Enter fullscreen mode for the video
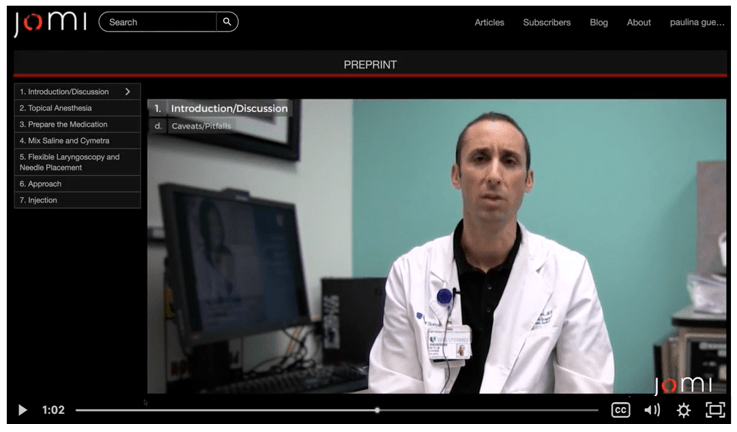 (x=715, y=410)
